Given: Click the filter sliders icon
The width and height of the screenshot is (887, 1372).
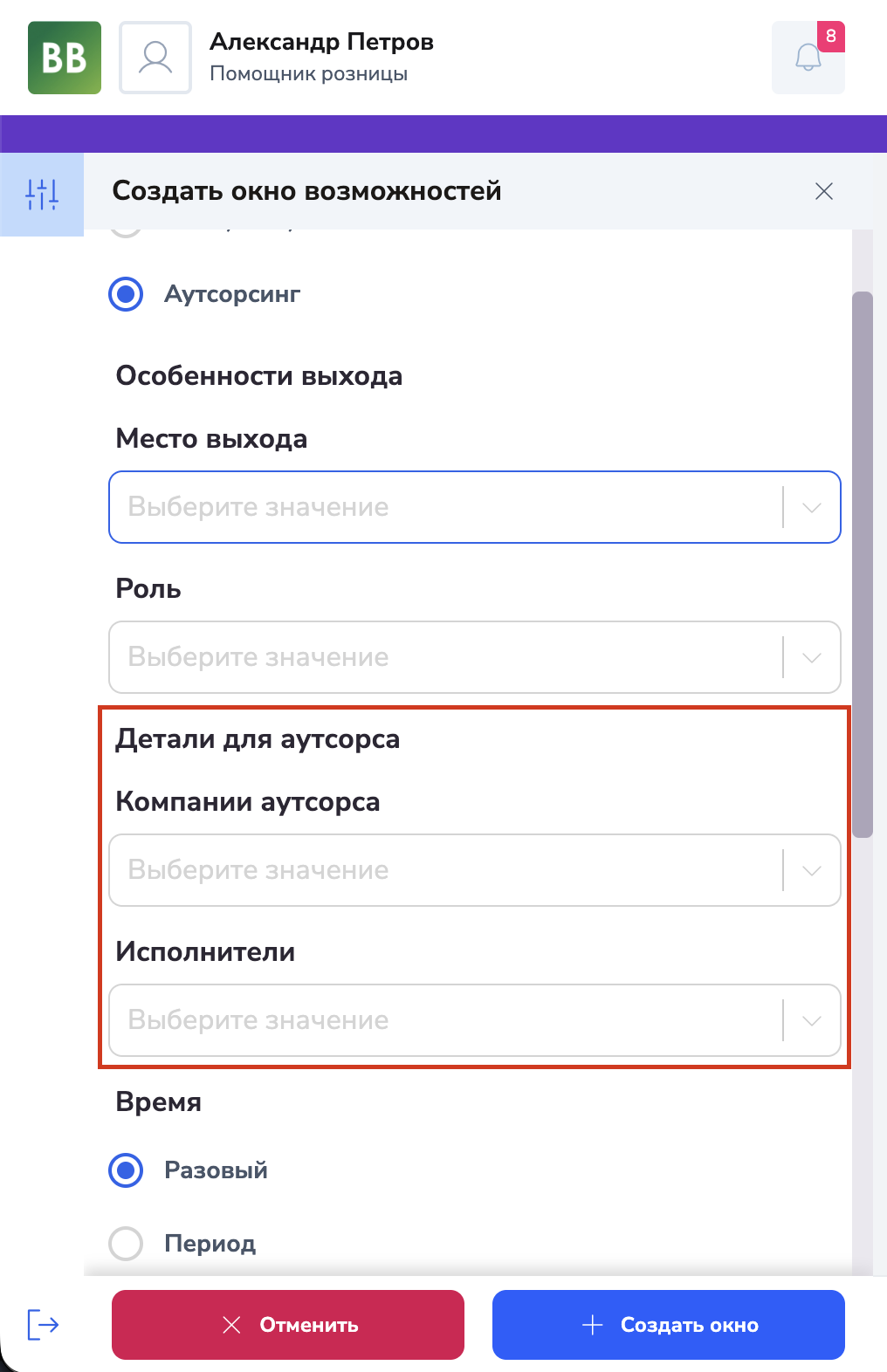Looking at the screenshot, I should (x=42, y=194).
